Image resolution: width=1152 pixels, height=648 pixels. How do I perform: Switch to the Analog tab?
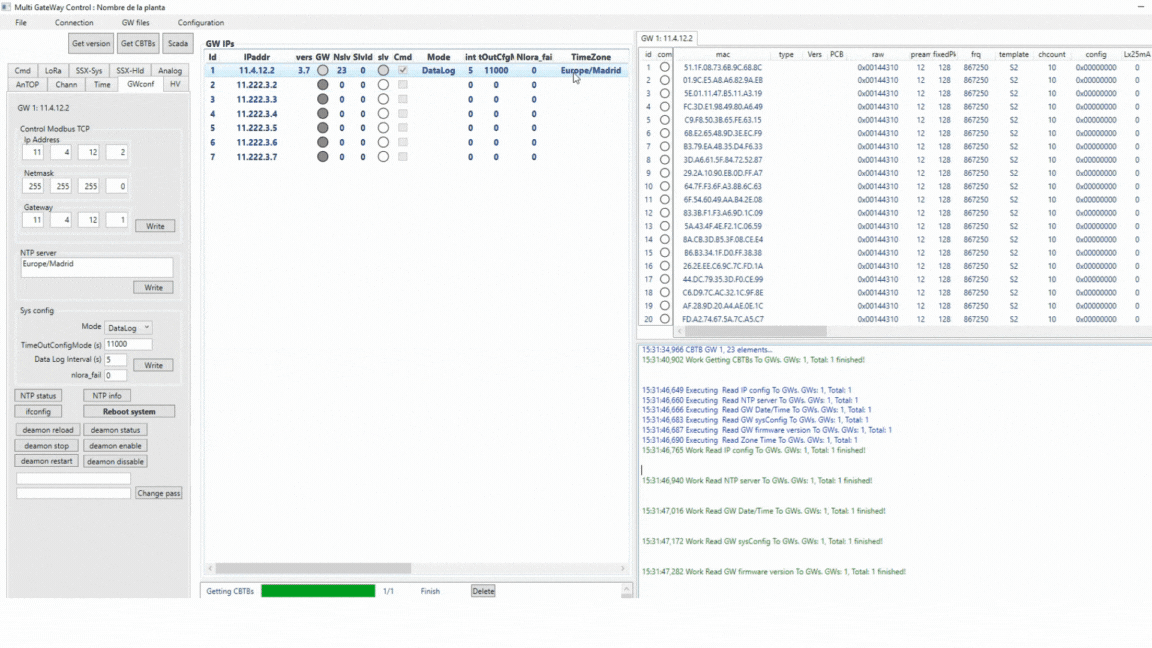click(x=170, y=71)
